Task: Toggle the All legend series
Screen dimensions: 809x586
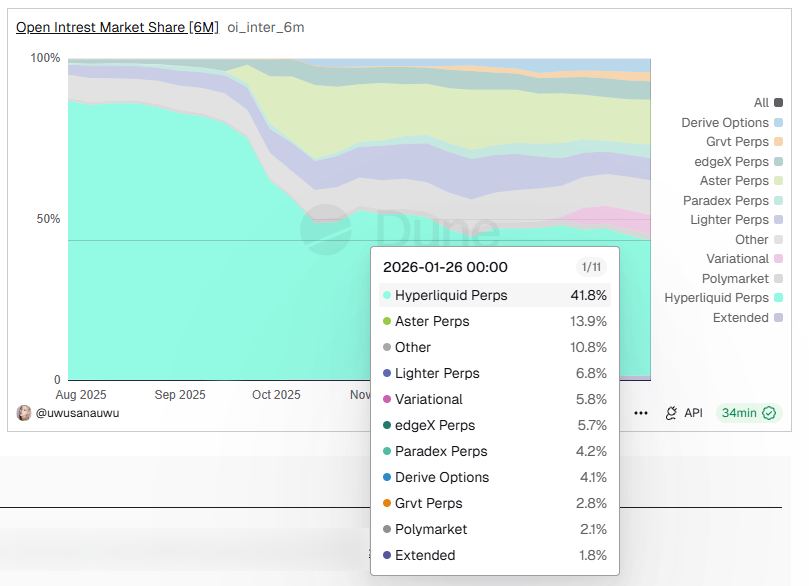Action: point(768,103)
